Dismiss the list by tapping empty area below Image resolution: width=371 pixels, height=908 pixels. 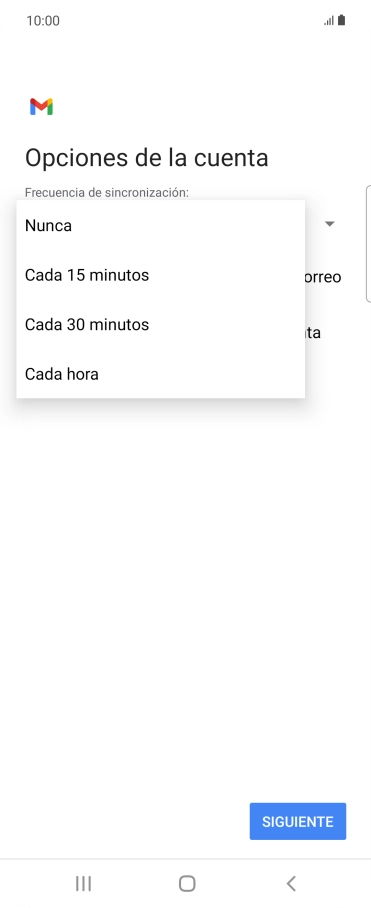[185, 579]
